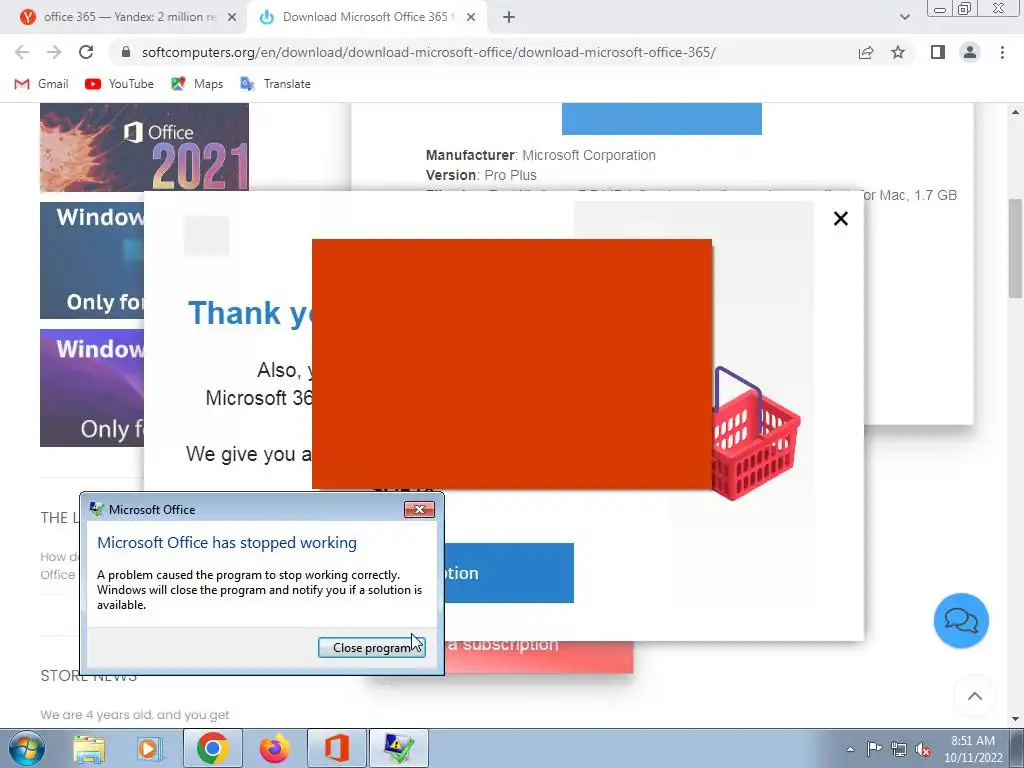Image resolution: width=1024 pixels, height=768 pixels.
Task: Open Firefox from taskbar
Action: point(274,748)
